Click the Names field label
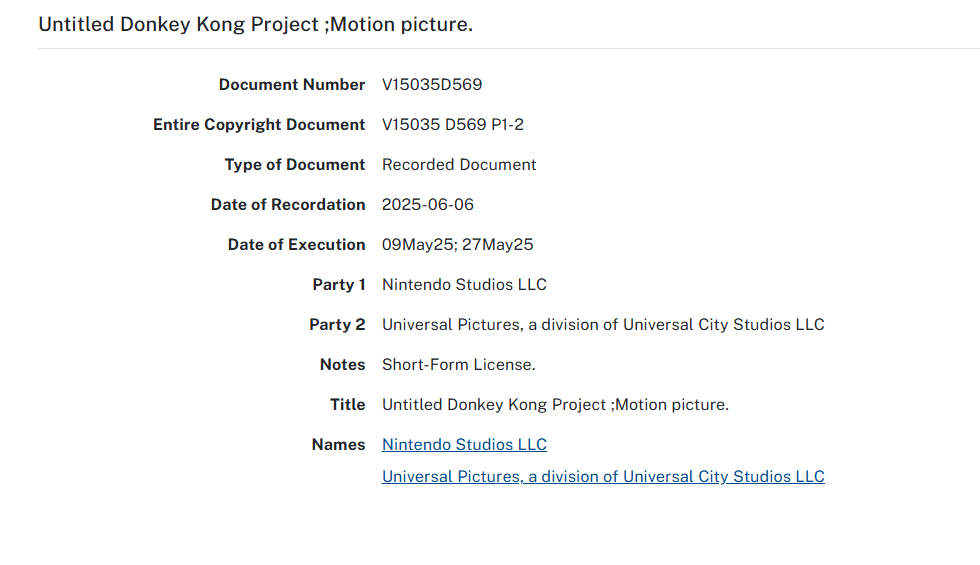This screenshot has height=565, width=980. point(338,445)
